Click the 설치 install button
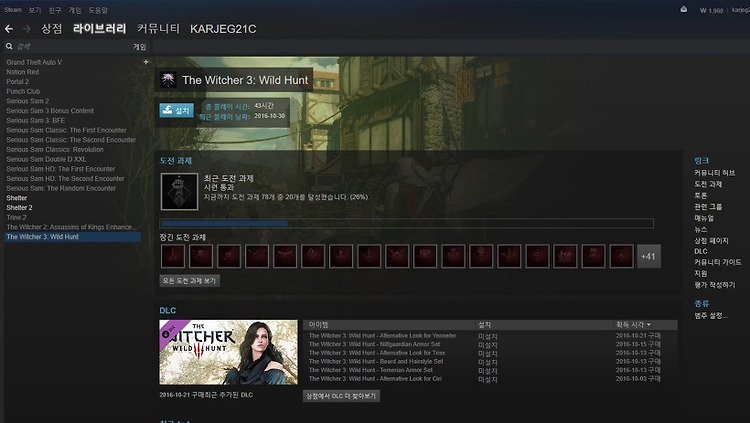Screen dimensions: 750x423 (x=176, y=111)
